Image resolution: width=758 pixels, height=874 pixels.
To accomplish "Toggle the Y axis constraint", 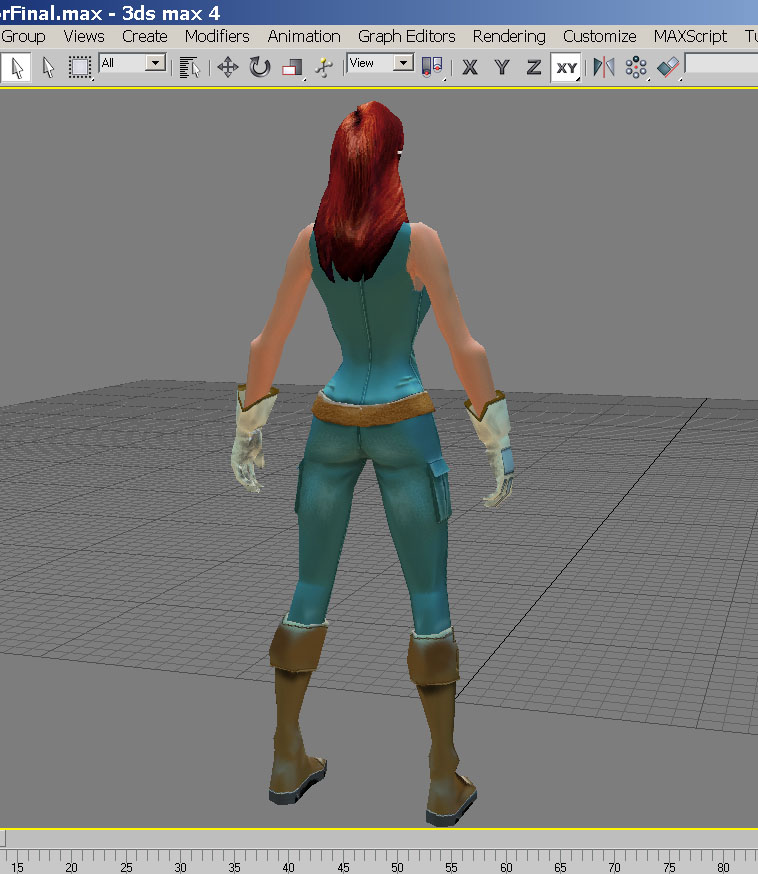I will pos(502,67).
